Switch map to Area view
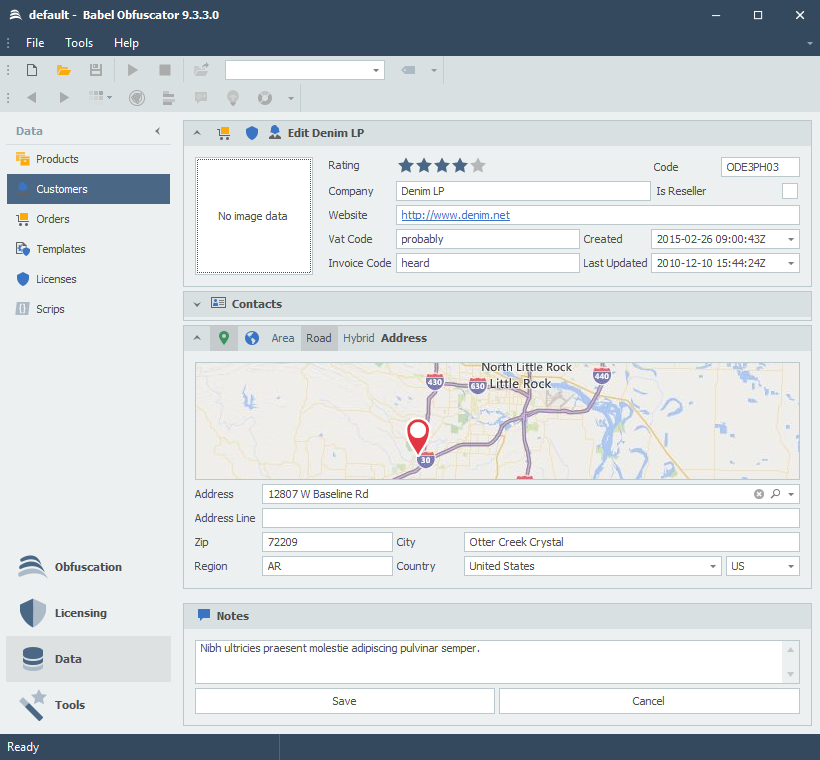Viewport: 820px width, 760px height. (282, 338)
